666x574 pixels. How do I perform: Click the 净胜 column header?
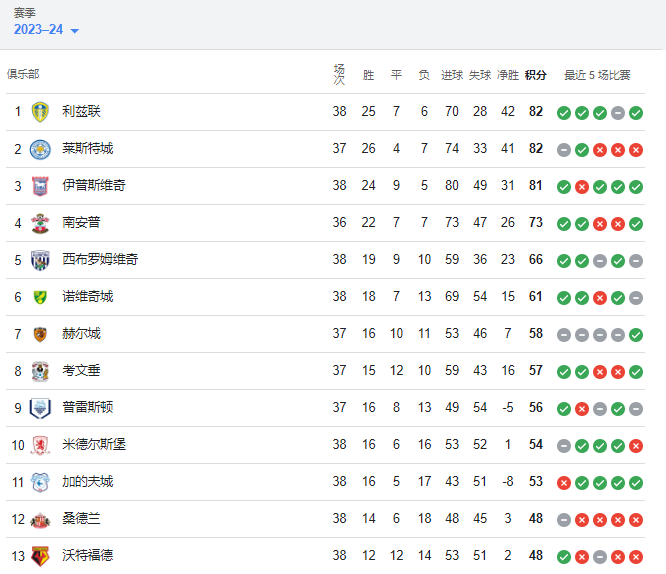(x=508, y=75)
